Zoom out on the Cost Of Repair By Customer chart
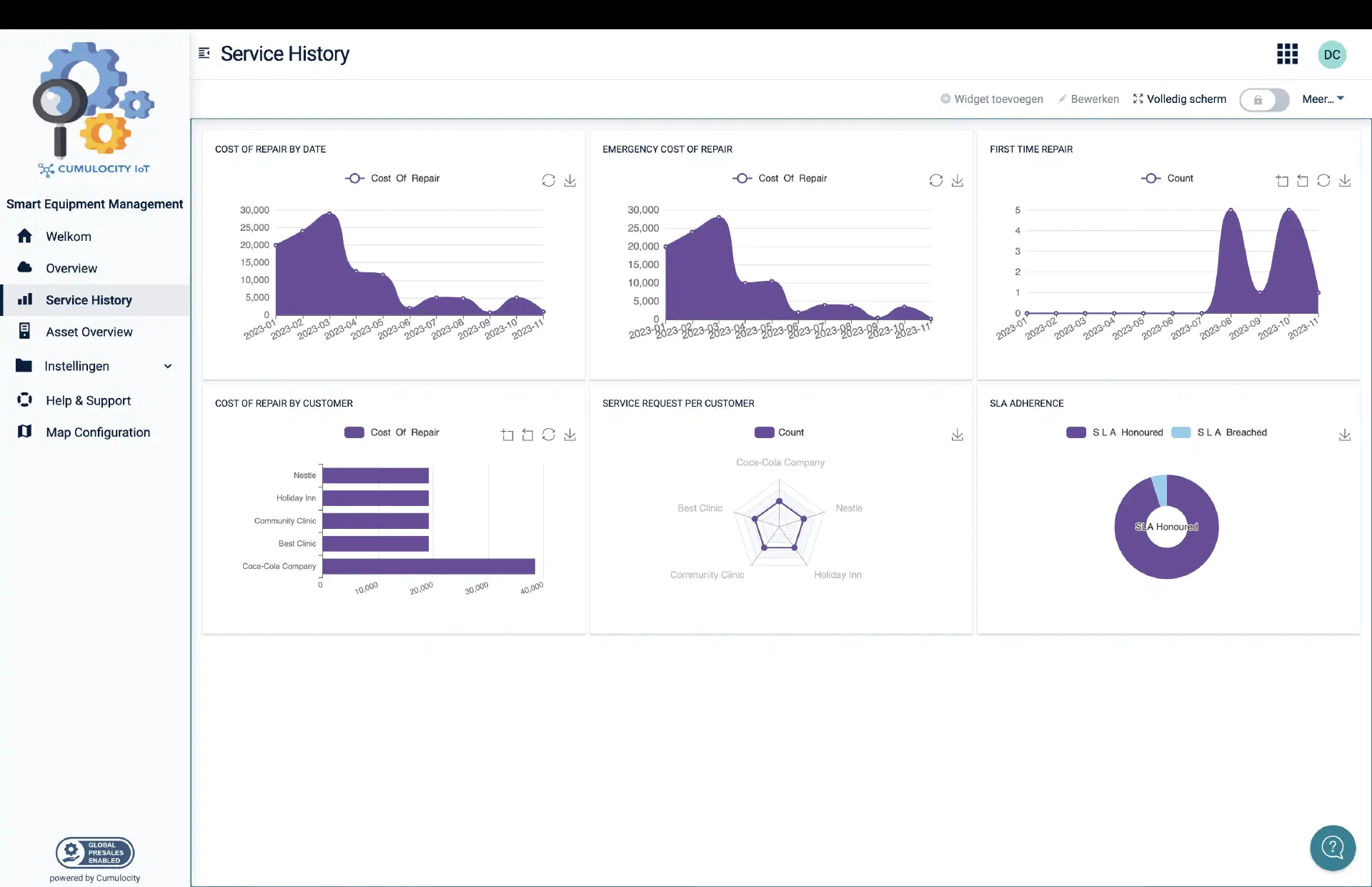Viewport: 1372px width, 887px height. 527,434
